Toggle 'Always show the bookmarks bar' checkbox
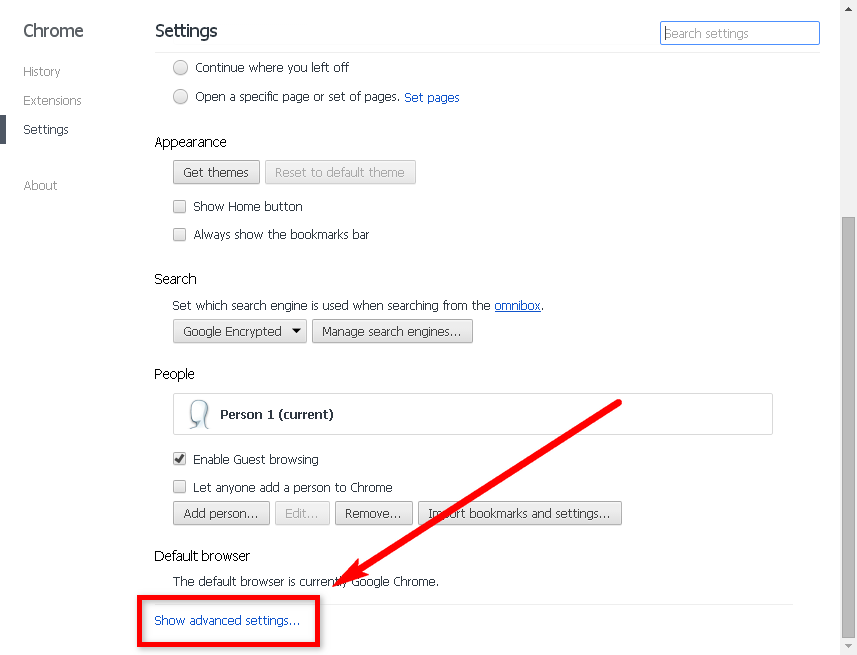 coord(180,235)
